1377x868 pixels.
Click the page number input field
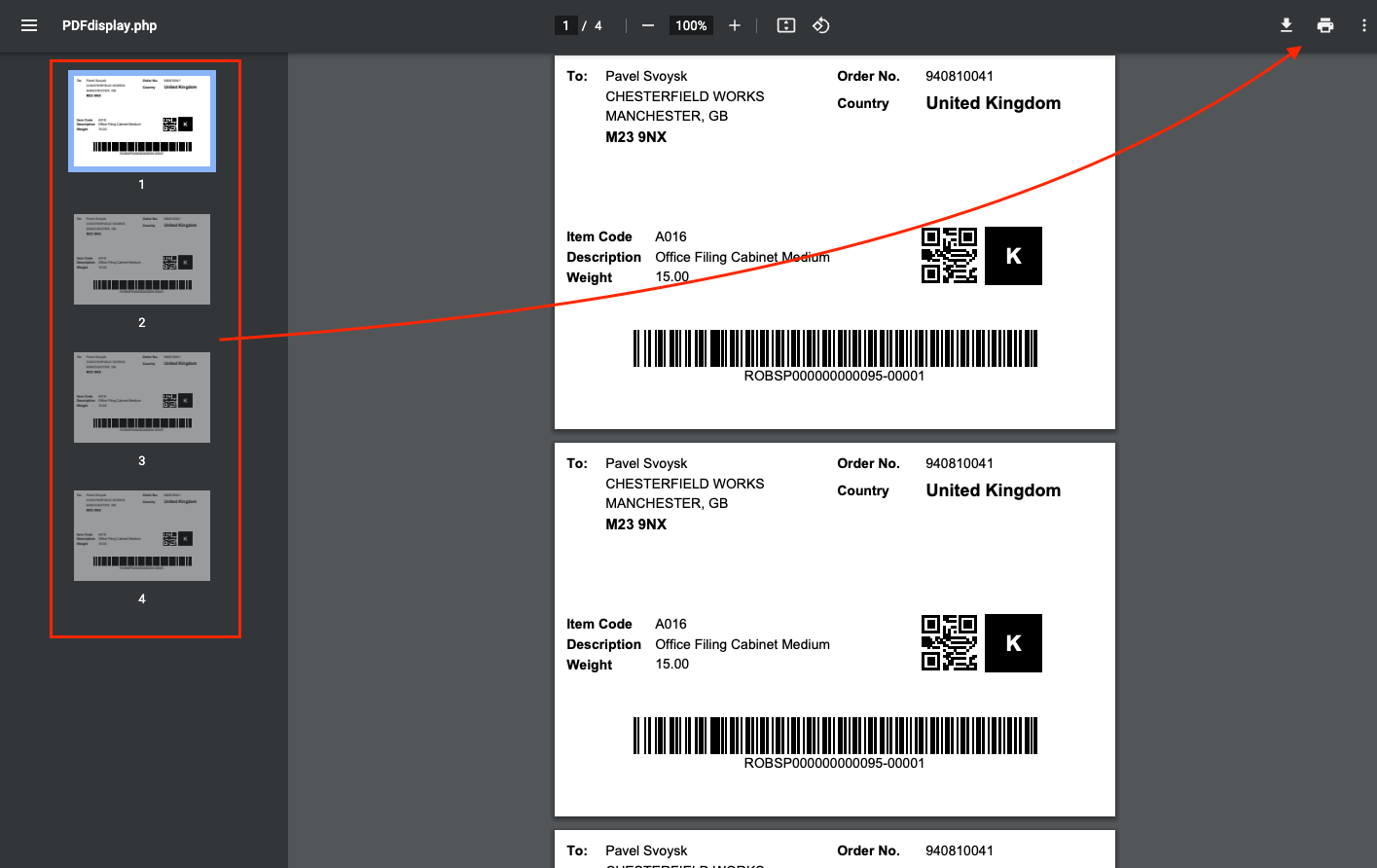[x=565, y=25]
